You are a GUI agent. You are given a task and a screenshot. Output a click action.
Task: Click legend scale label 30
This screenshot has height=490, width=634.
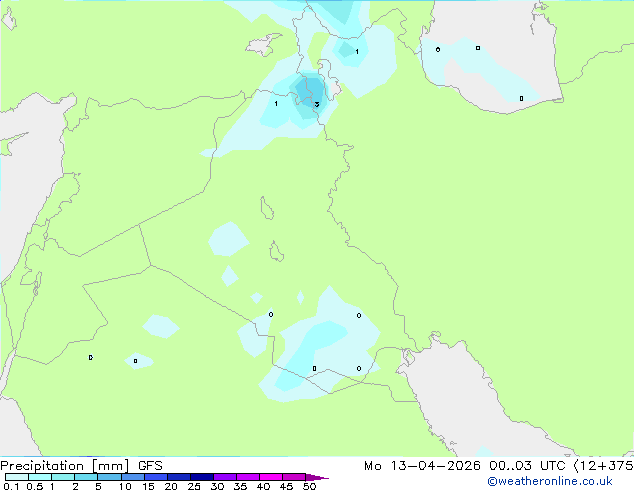click(217, 486)
